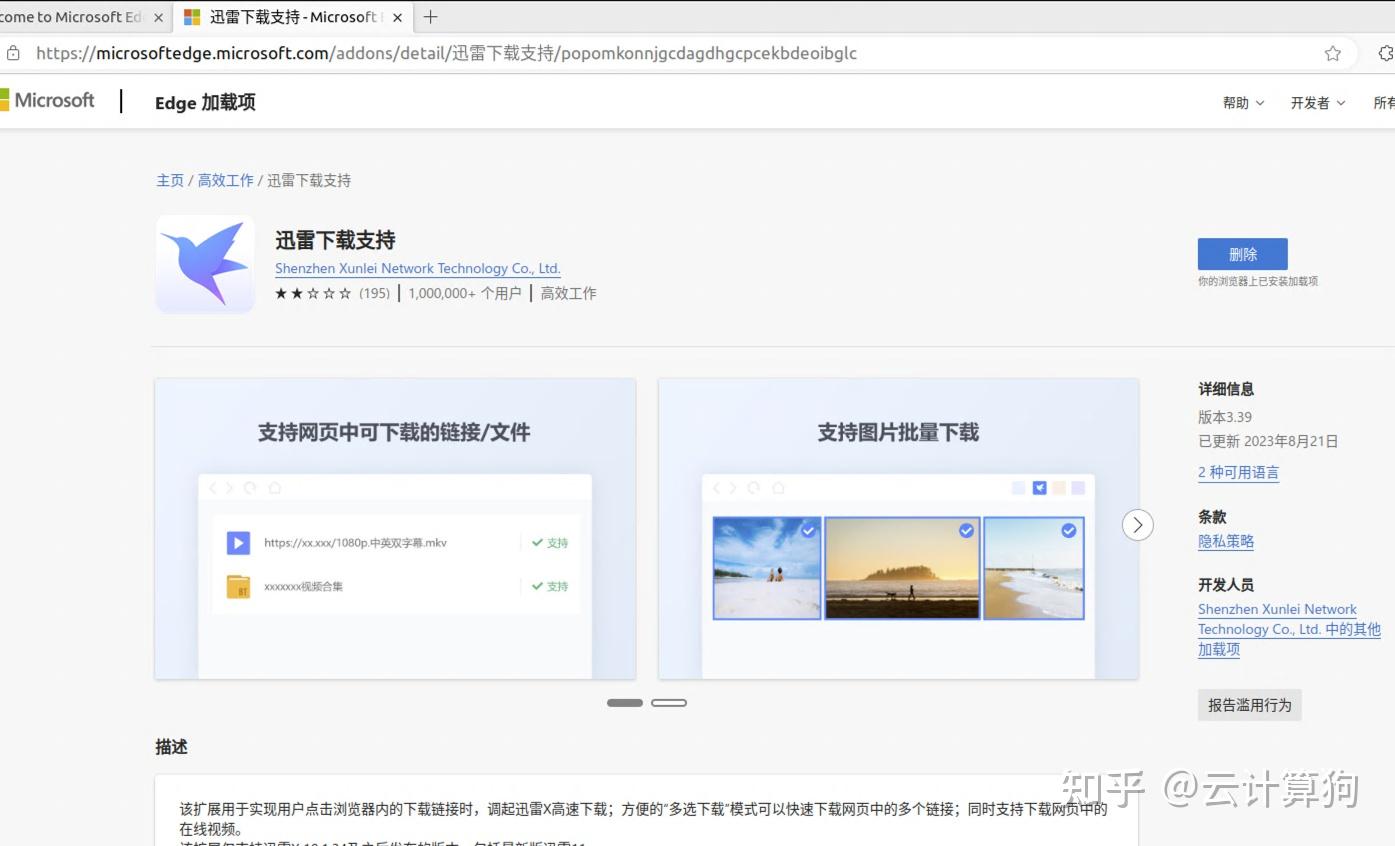The height and width of the screenshot is (846, 1395).
Task: Show next screenshot with arrow button
Action: click(x=1137, y=525)
